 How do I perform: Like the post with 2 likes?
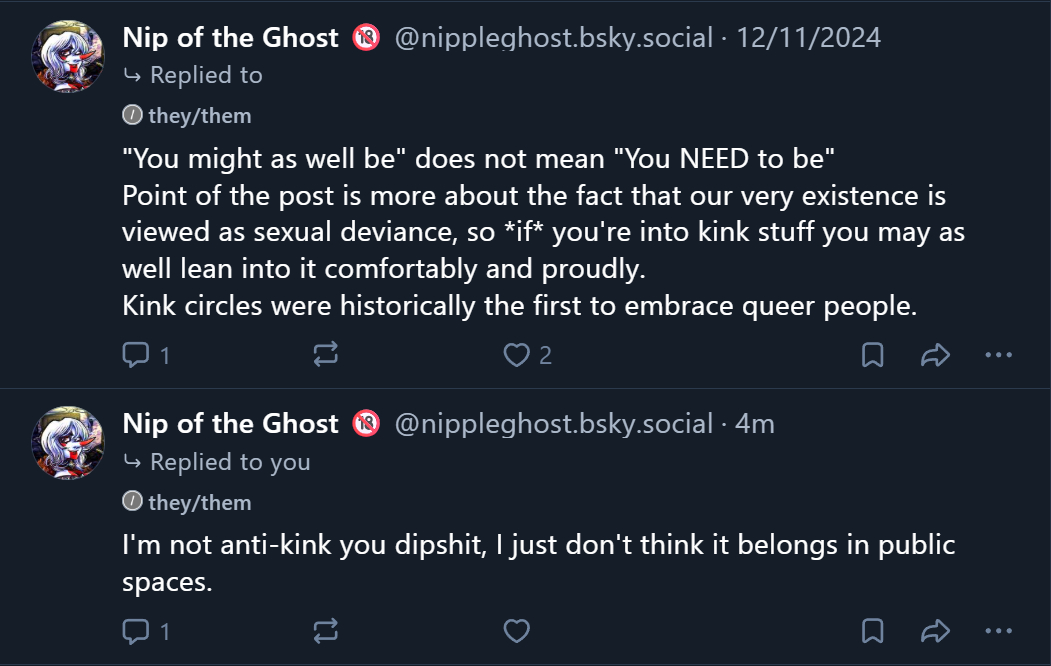pyautogui.click(x=516, y=355)
